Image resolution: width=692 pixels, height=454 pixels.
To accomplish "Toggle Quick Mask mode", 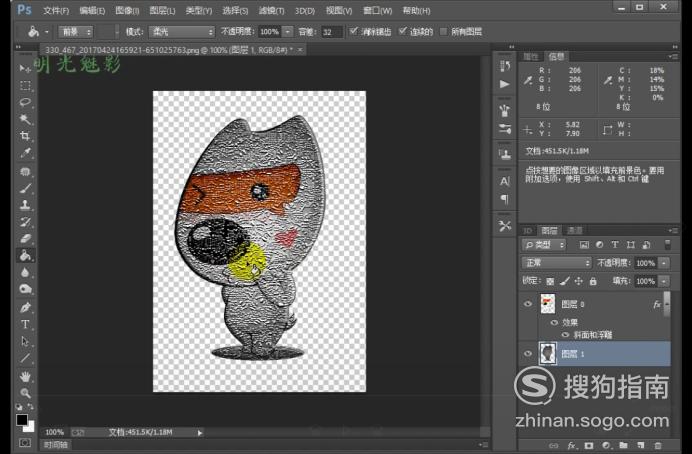I will [25, 443].
